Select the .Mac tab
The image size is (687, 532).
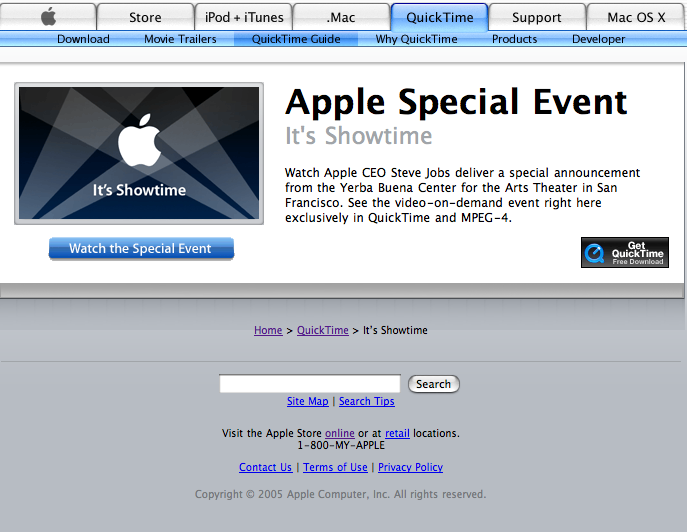click(341, 17)
